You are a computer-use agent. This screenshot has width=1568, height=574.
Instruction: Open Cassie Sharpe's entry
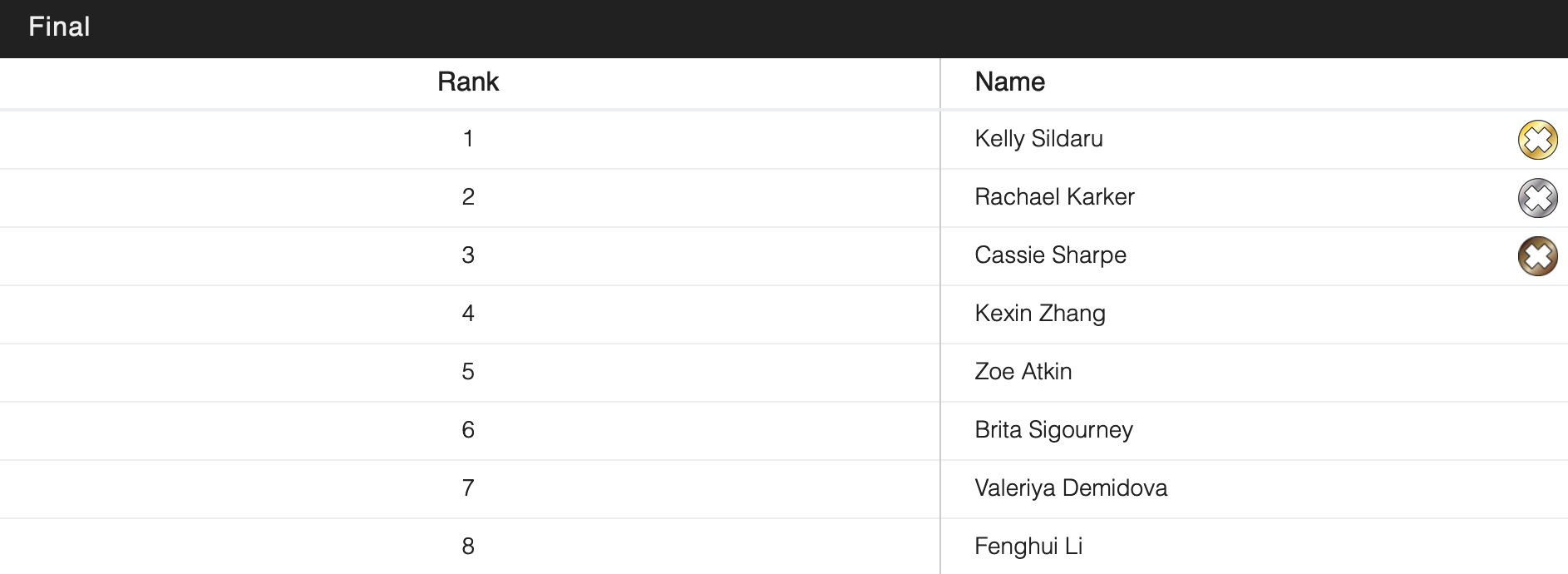pos(1050,255)
